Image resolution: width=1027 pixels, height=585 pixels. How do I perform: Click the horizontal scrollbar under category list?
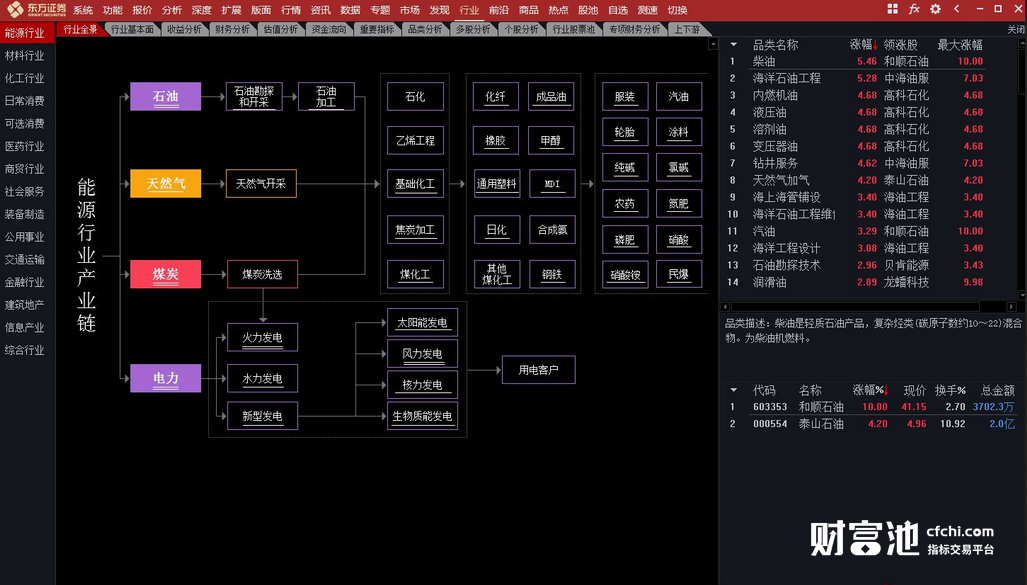pyautogui.click(x=855, y=307)
